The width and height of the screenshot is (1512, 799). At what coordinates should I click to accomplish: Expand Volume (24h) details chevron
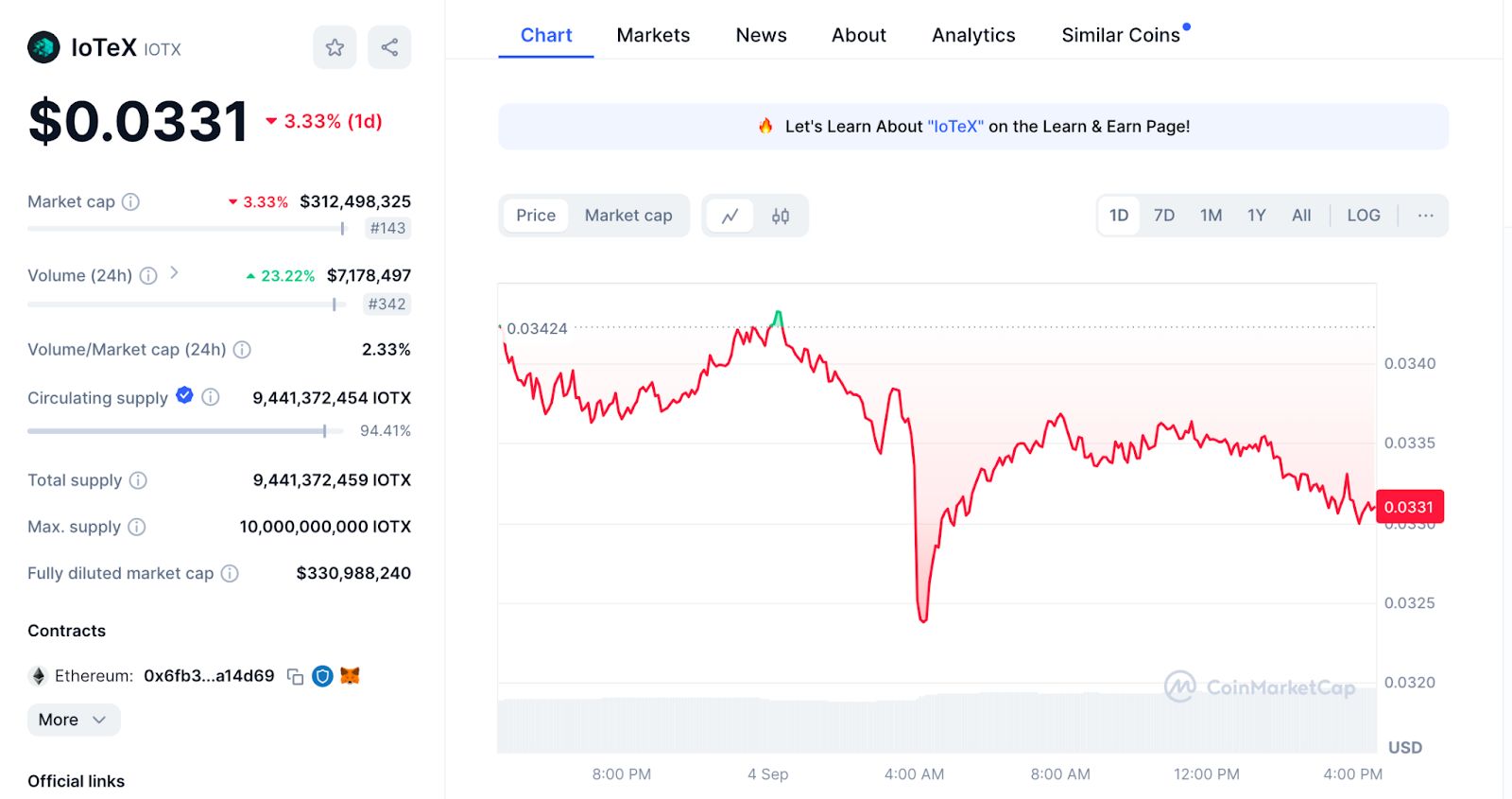[x=174, y=273]
